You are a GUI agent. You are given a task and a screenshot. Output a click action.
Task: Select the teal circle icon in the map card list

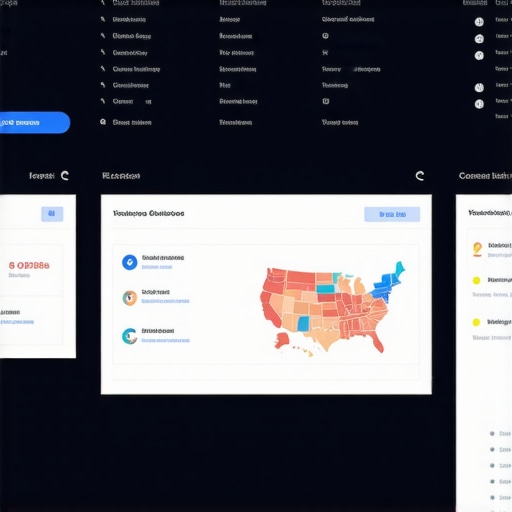pos(130,336)
